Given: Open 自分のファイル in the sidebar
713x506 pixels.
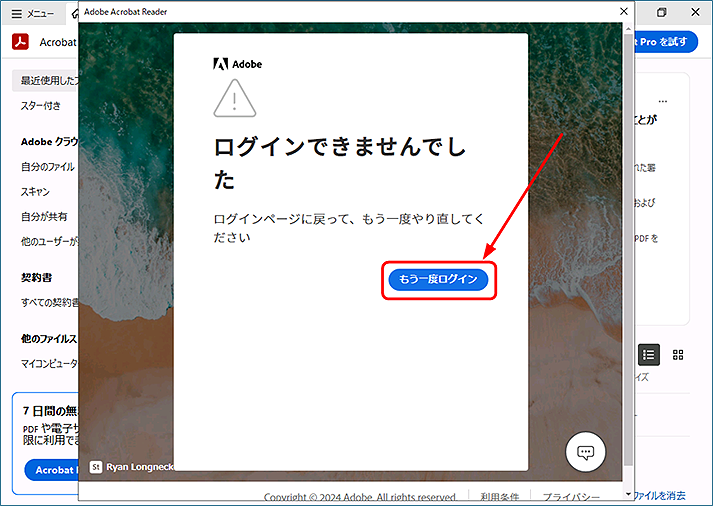Looking at the screenshot, I should pos(48,167).
